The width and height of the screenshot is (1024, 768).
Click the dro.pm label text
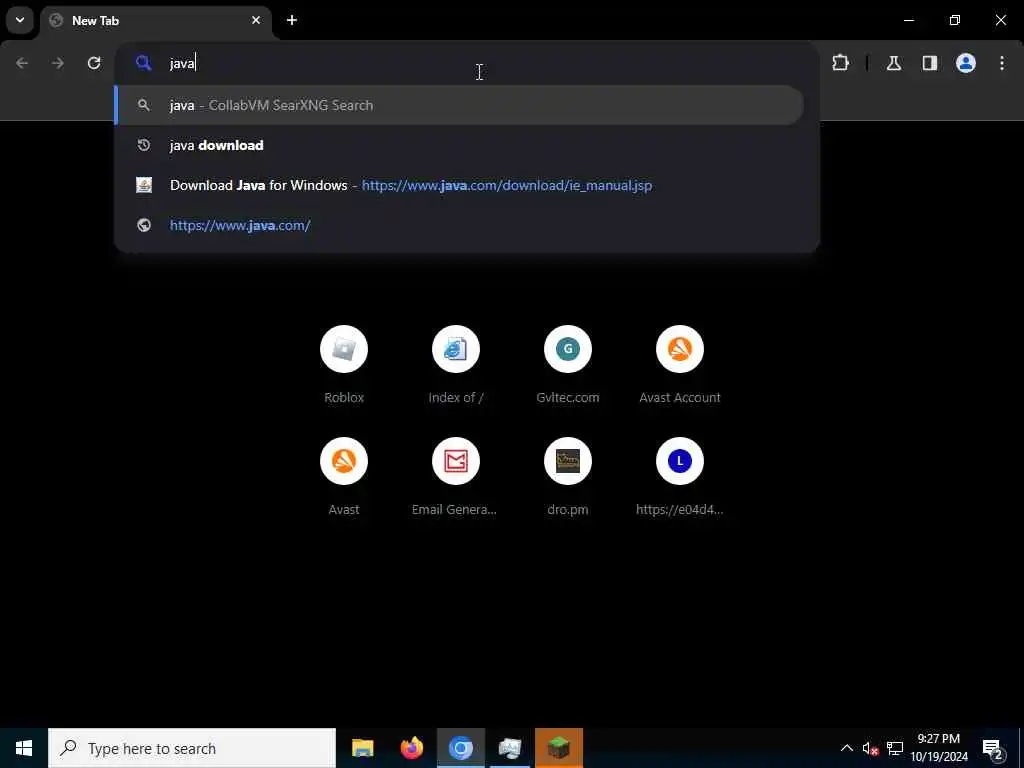pos(568,509)
